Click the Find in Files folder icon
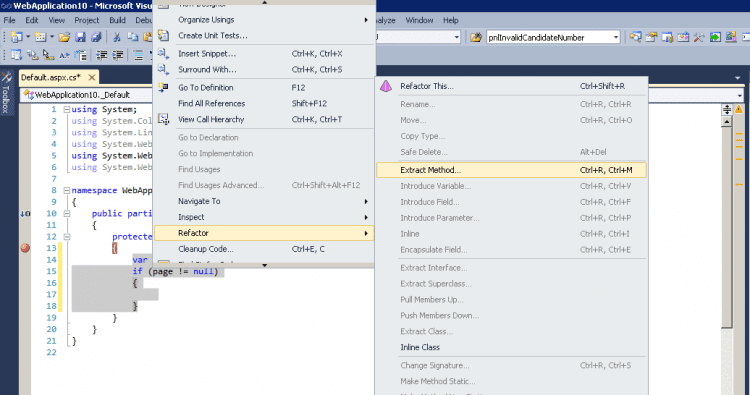 tap(476, 37)
